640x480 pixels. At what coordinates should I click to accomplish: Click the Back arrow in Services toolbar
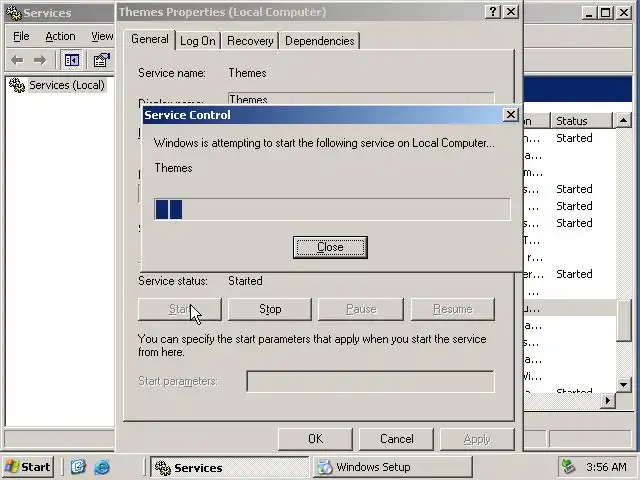click(17, 60)
